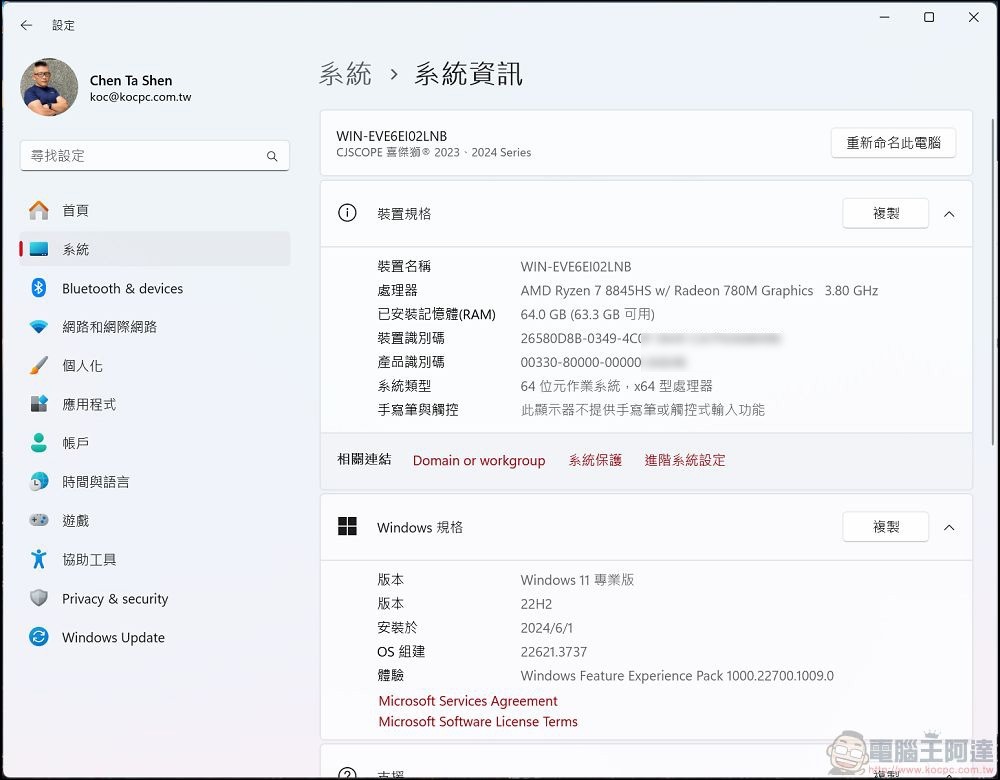Click the gaming controller icon
1000x780 pixels.
point(39,520)
